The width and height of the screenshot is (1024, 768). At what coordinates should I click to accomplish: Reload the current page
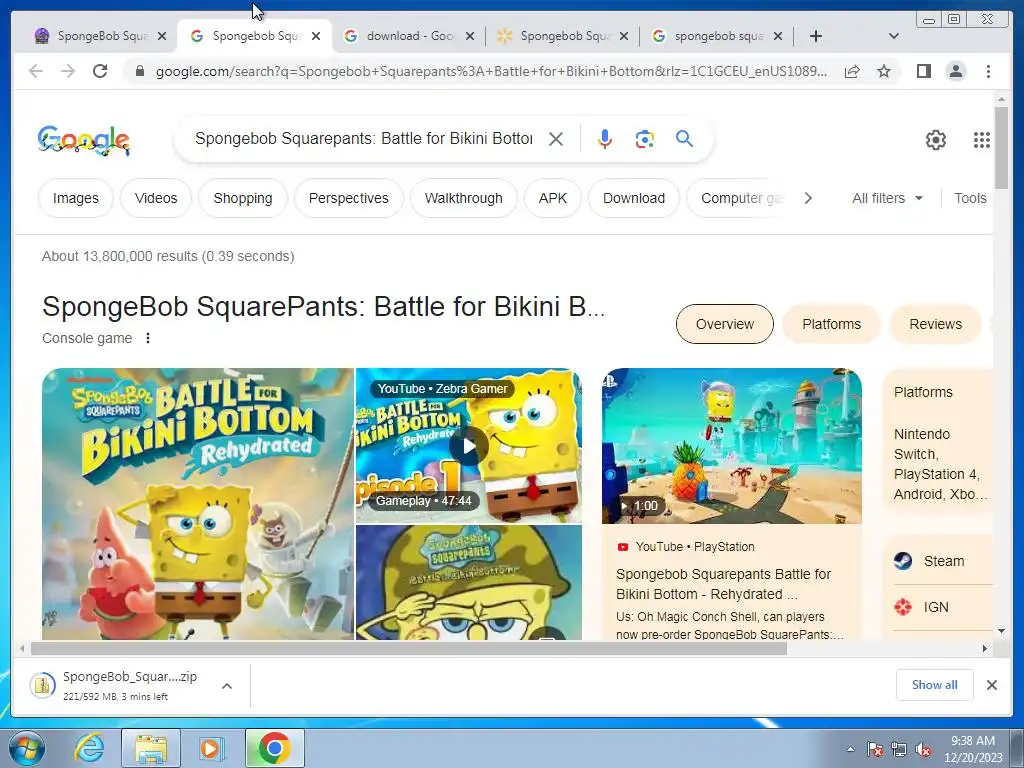100,71
